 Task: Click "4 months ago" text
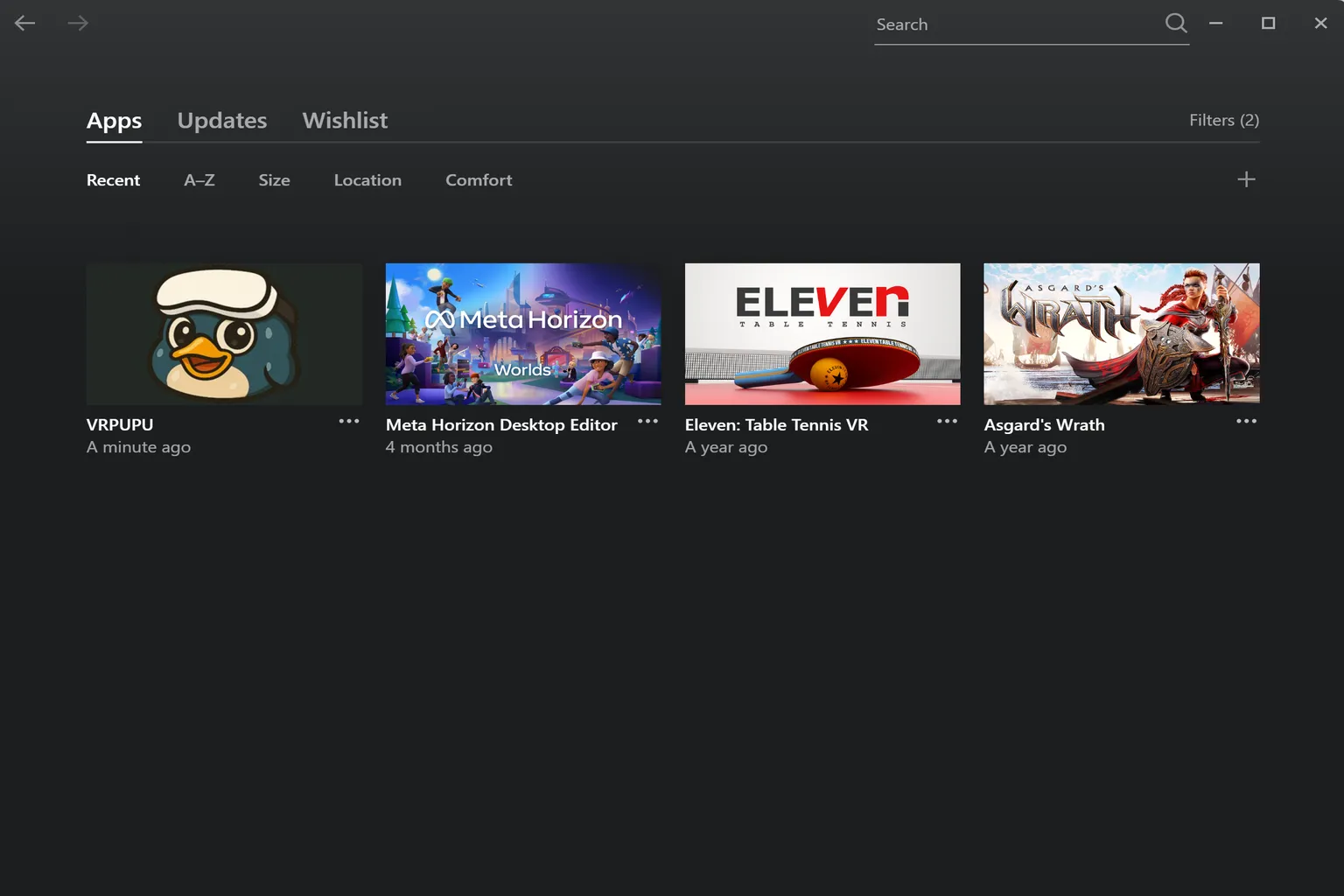click(x=439, y=447)
